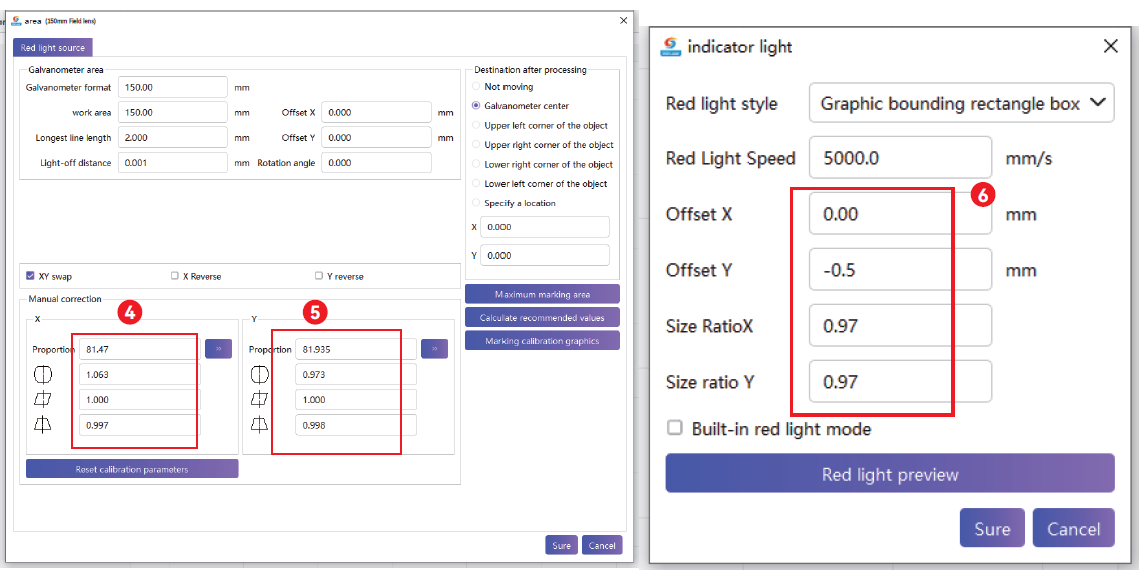Click the Red light preview button

(889, 474)
